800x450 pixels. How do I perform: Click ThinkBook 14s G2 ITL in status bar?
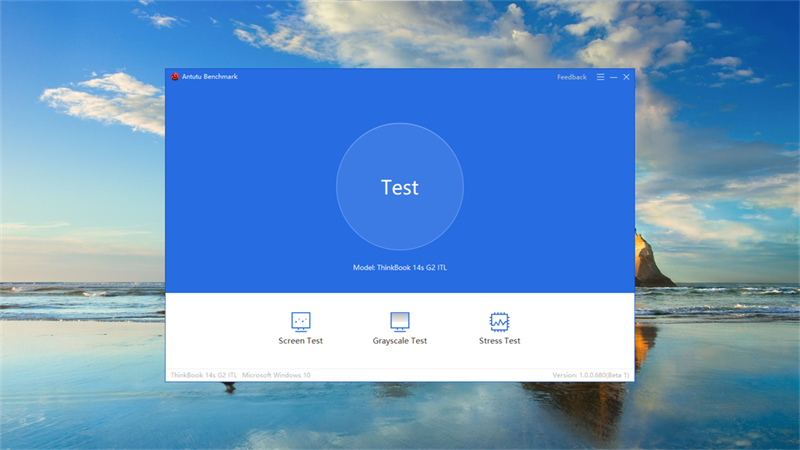click(x=204, y=375)
